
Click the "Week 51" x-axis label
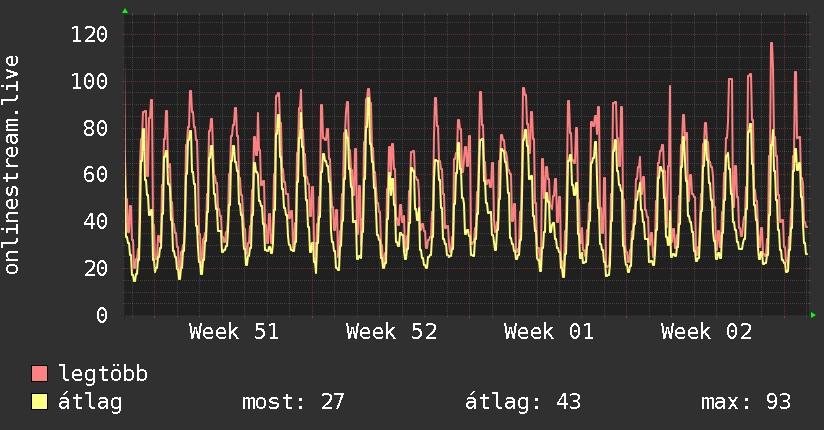point(234,332)
